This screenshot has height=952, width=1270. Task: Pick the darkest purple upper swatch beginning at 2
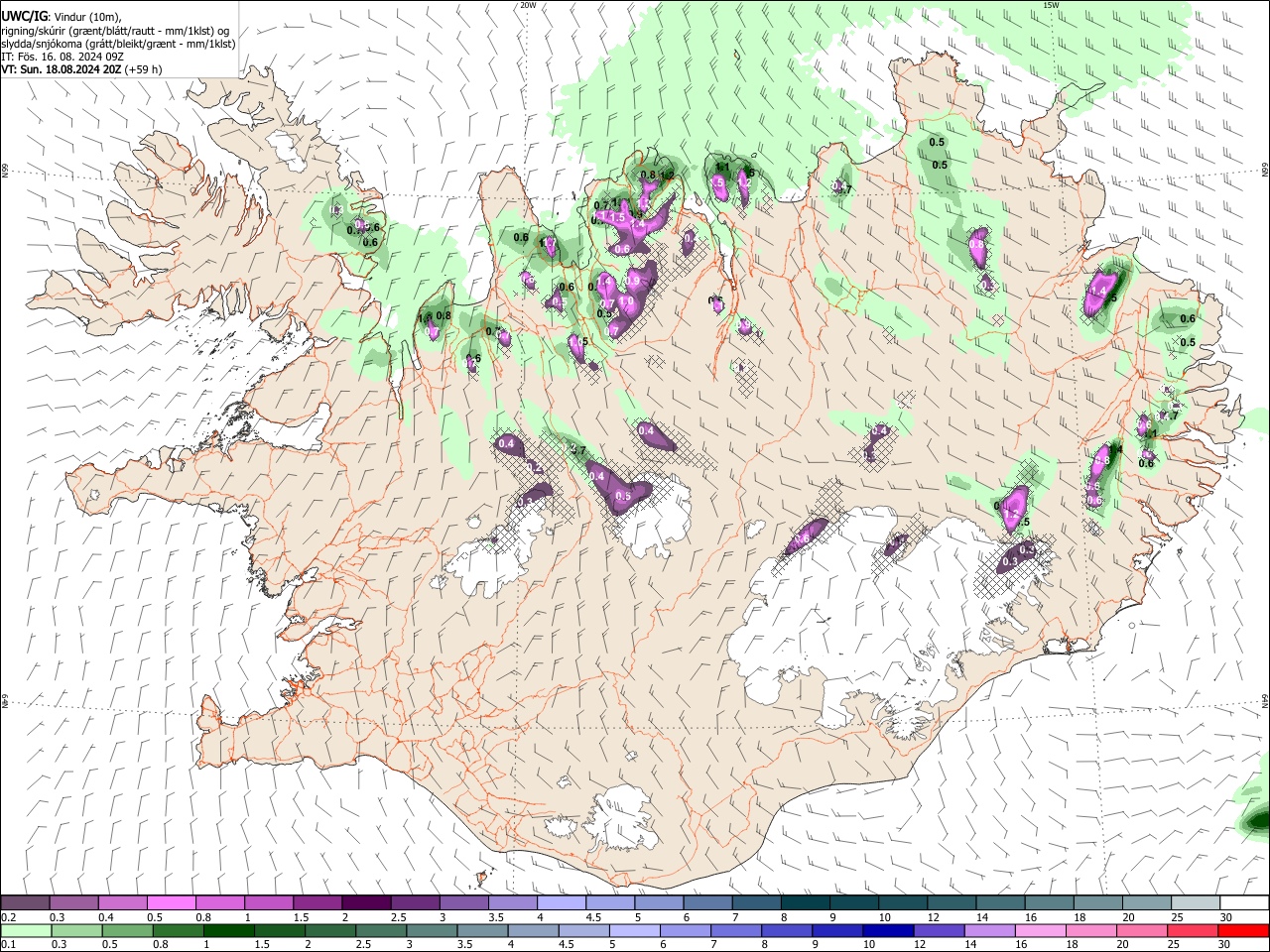click(366, 902)
